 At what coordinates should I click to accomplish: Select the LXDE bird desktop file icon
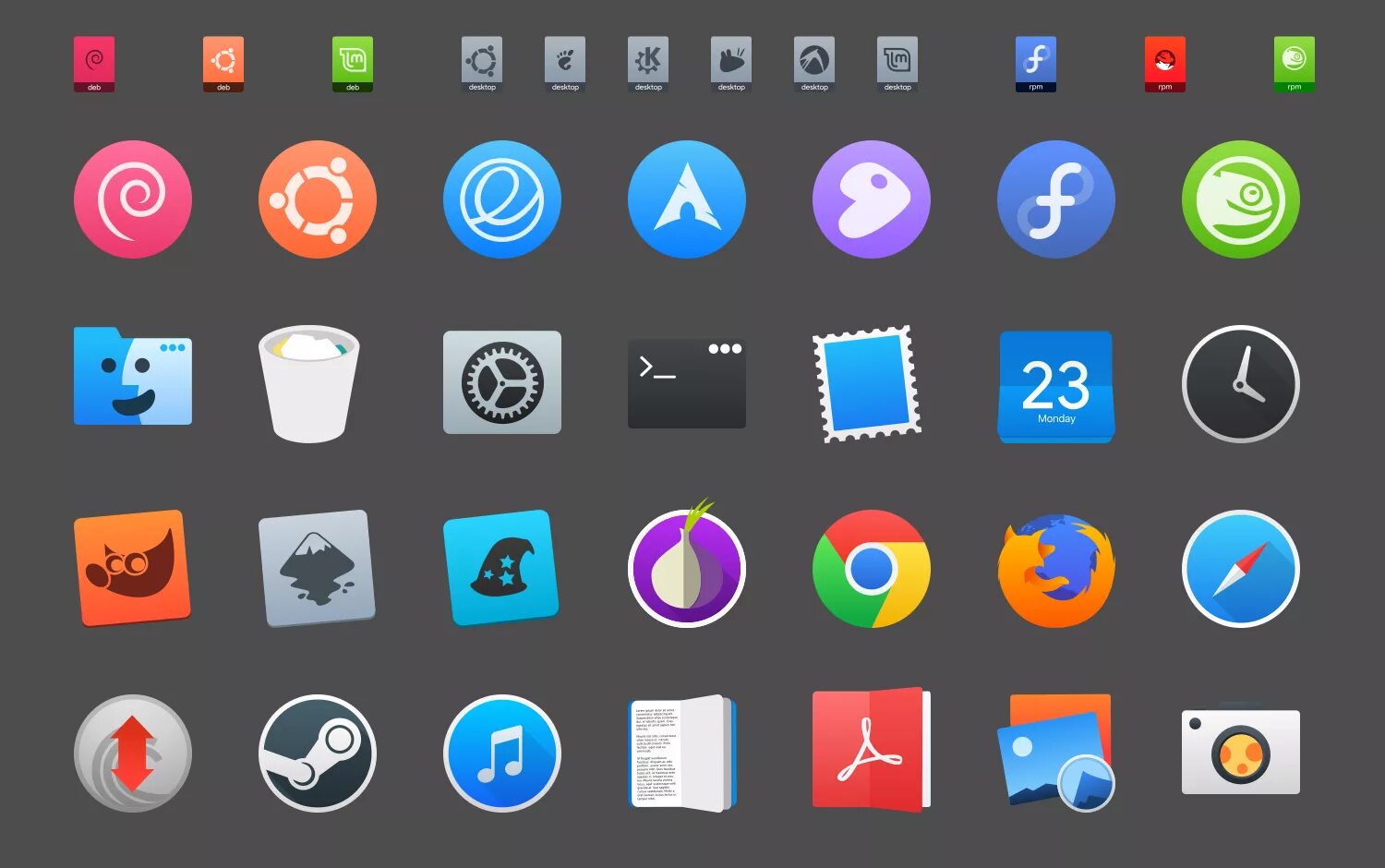[814, 65]
